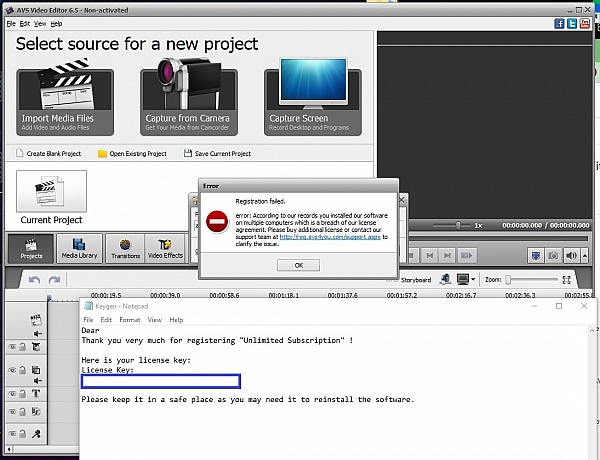Toggle full screen preview icon
600x460 pixels.
pyautogui.click(x=536, y=255)
